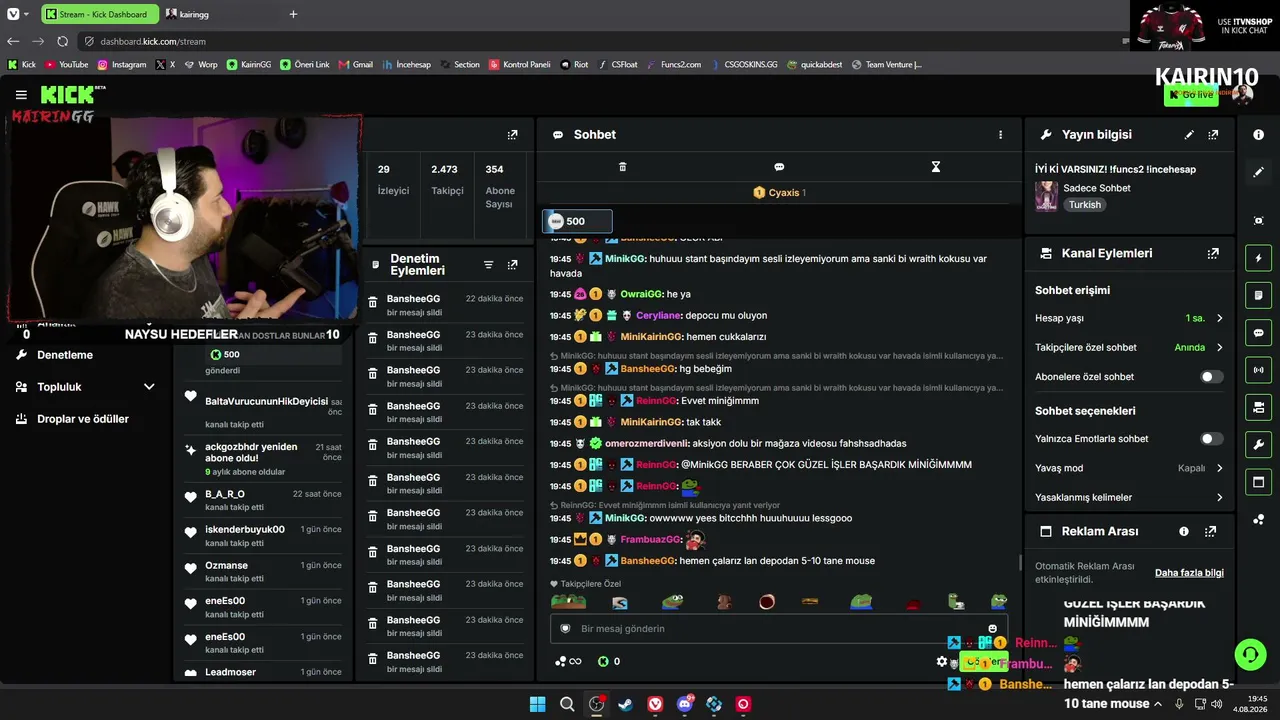Click the broadcast signal icon in right sidebar
The width and height of the screenshot is (1280, 720).
(1259, 370)
